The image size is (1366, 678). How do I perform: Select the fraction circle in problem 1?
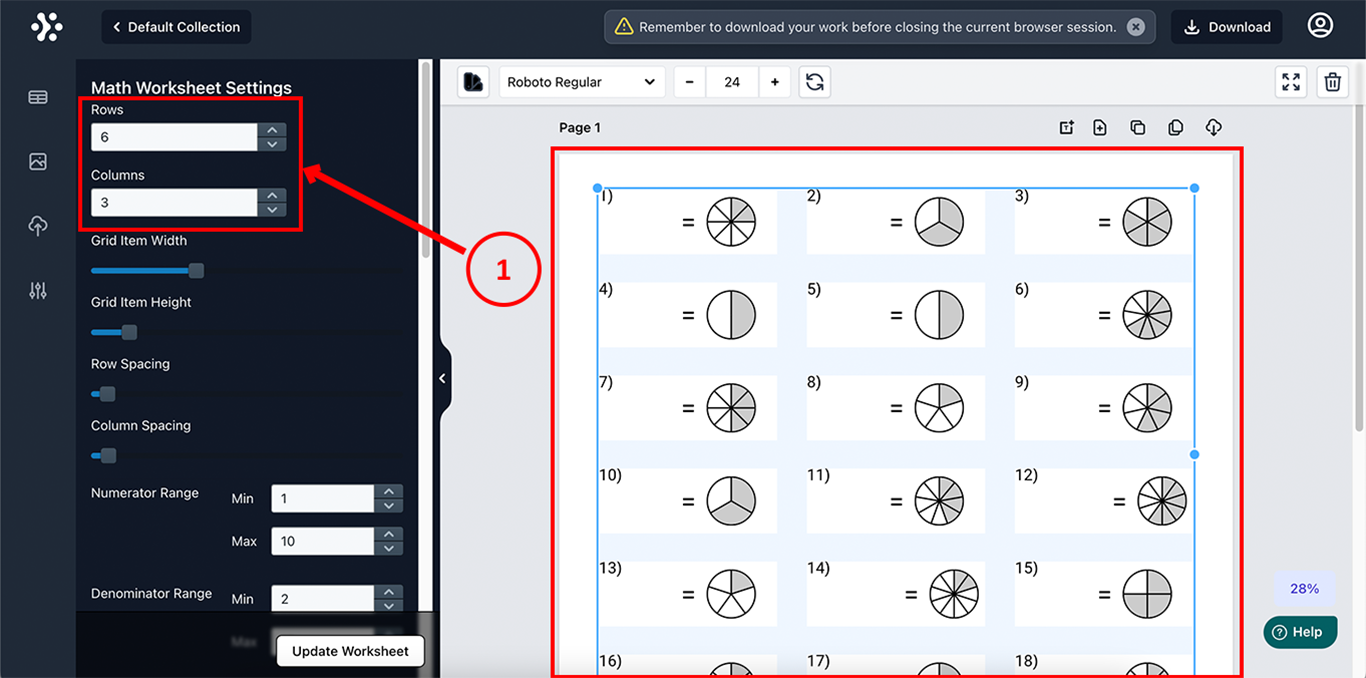tap(731, 222)
